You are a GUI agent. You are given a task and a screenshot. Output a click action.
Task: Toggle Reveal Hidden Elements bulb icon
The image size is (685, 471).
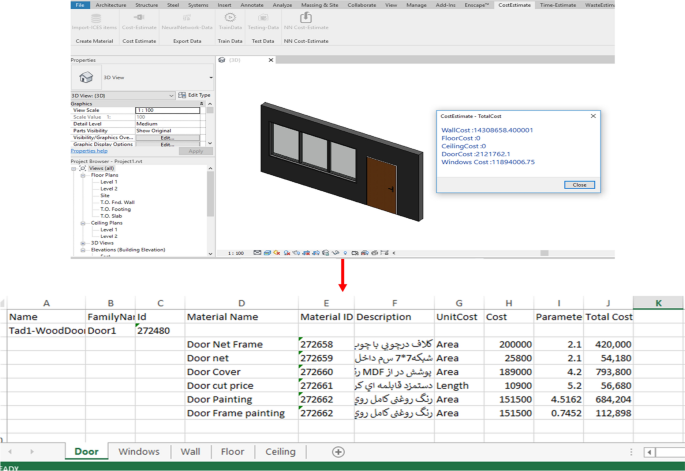[345, 253]
